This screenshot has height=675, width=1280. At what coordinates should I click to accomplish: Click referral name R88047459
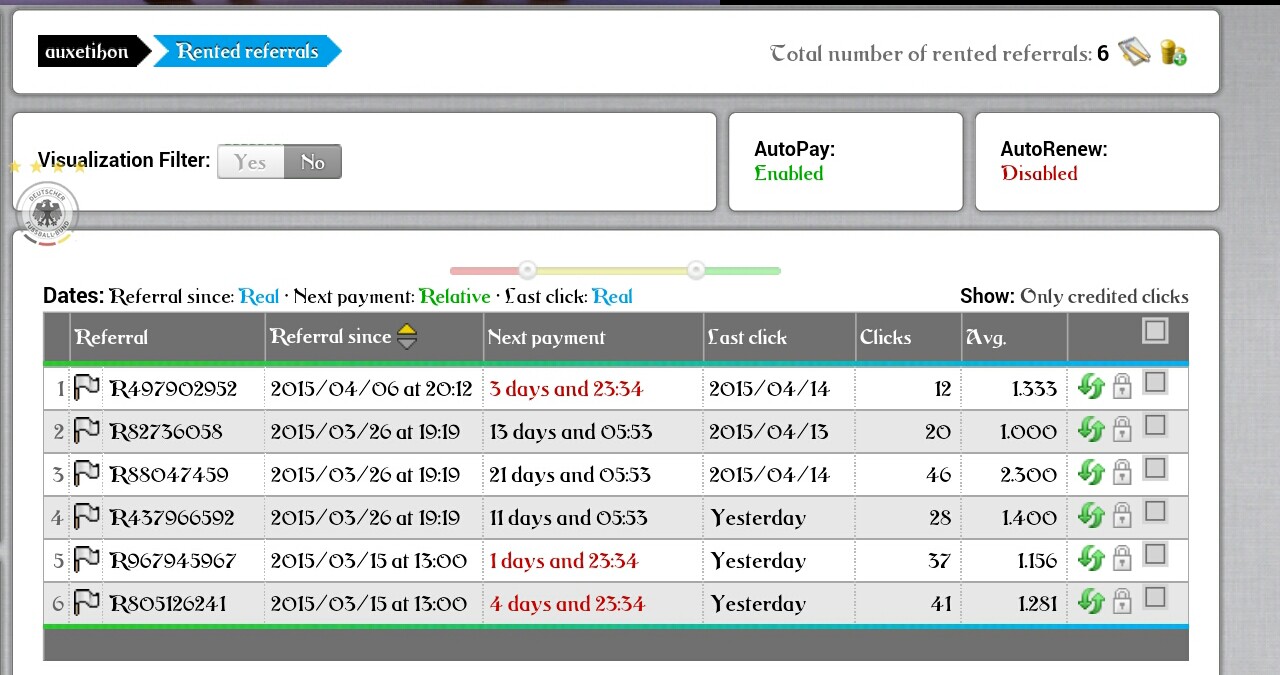pyautogui.click(x=169, y=475)
